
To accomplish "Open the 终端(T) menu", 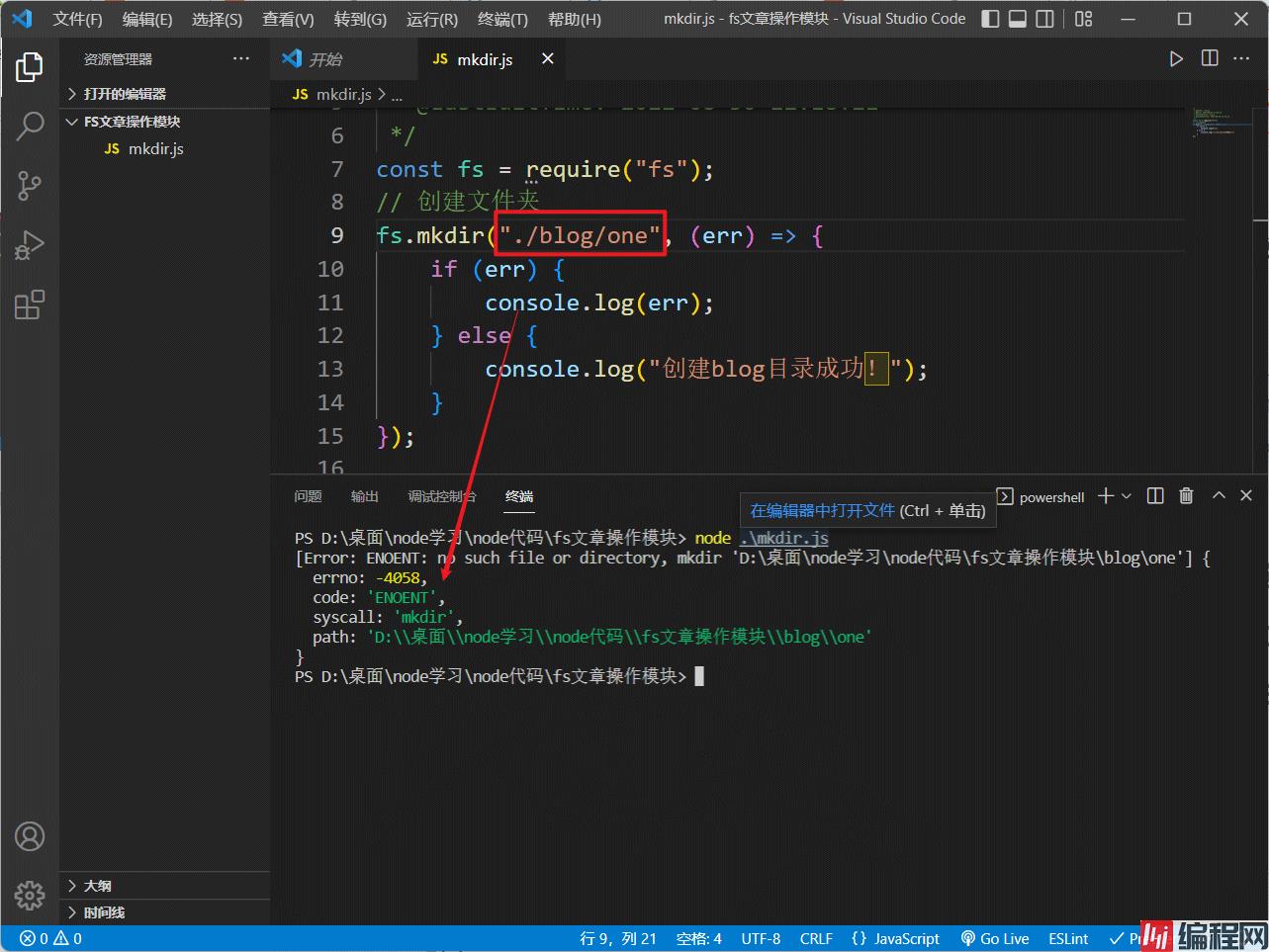I will pyautogui.click(x=502, y=19).
